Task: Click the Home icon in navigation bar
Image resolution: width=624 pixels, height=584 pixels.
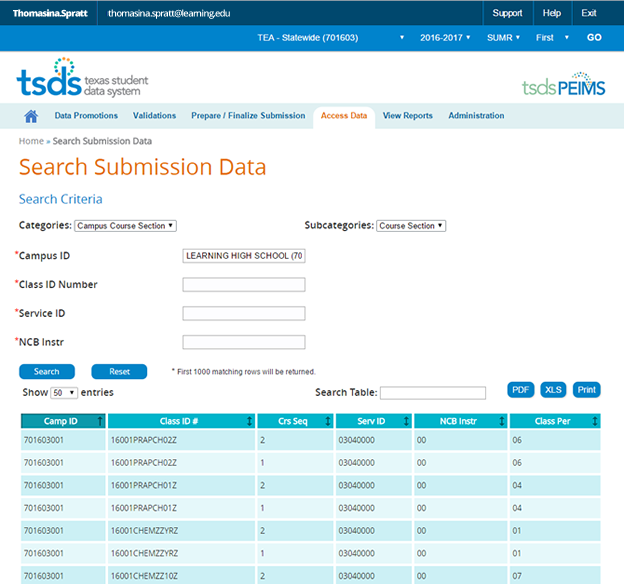Action: tap(31, 116)
